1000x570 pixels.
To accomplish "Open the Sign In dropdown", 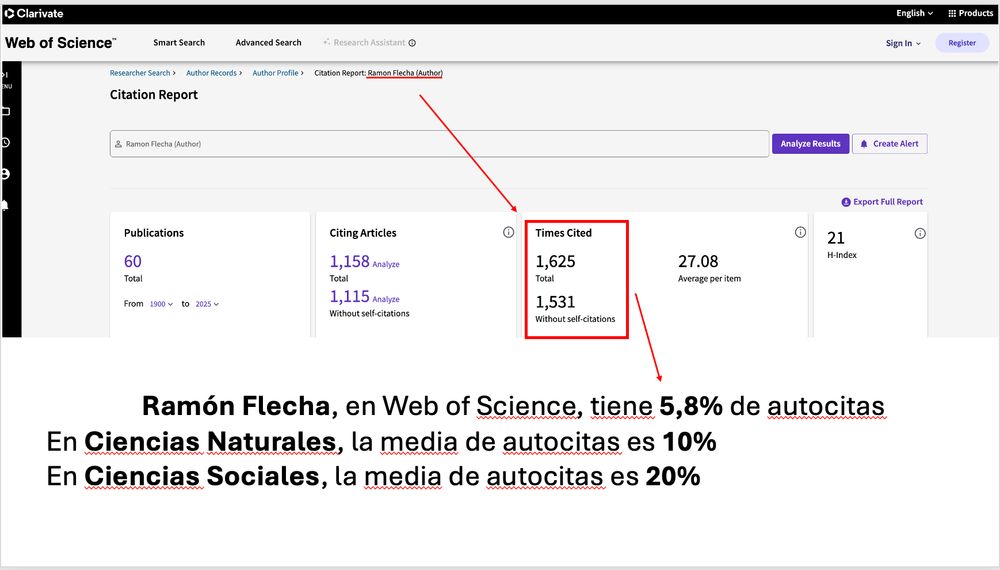I will (903, 43).
